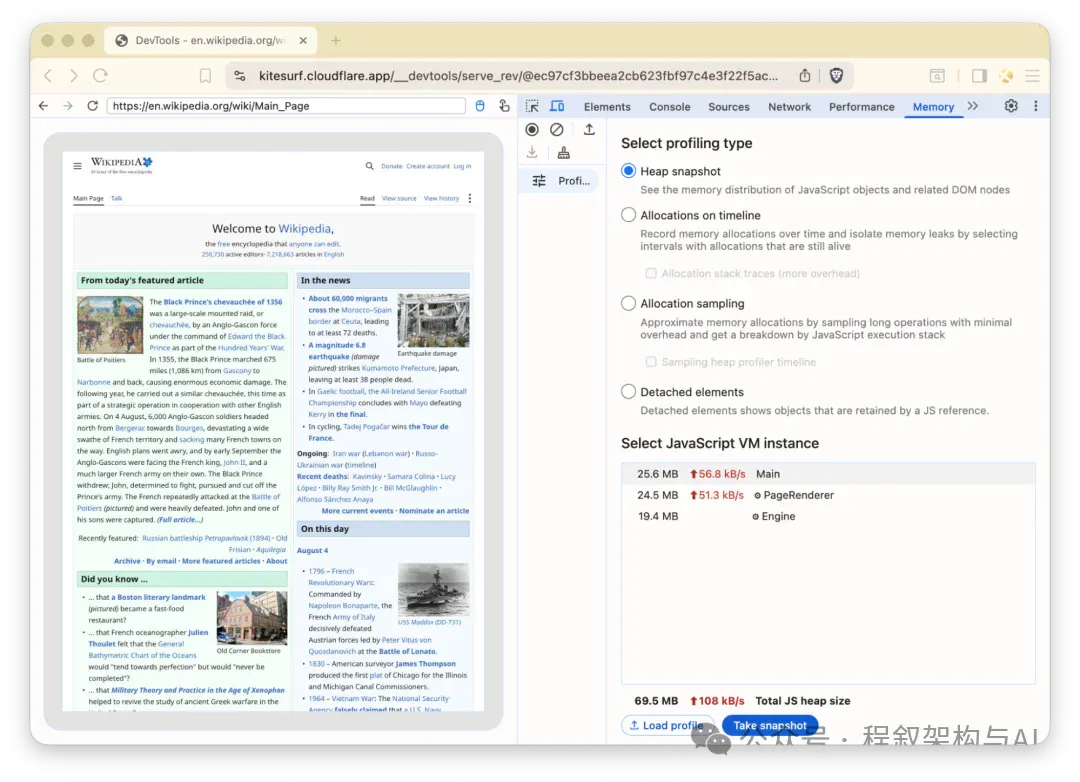
Task: Switch to the Console tab
Action: point(669,107)
